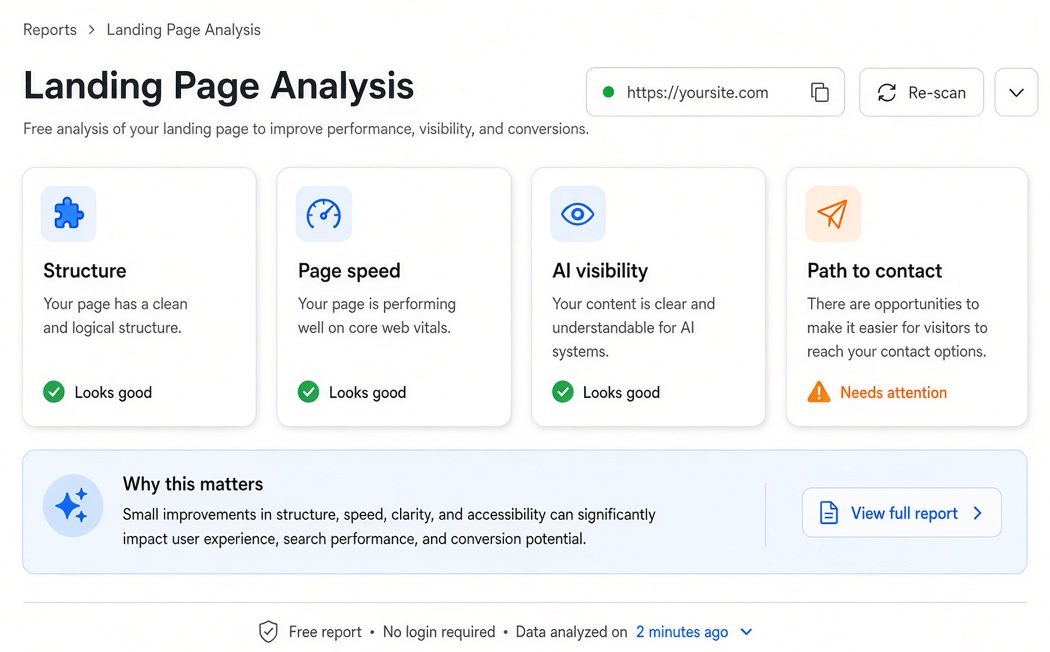Viewport: 1050px width, 652px height.
Task: Click the green check in Page speed card
Action: pyautogui.click(x=308, y=392)
